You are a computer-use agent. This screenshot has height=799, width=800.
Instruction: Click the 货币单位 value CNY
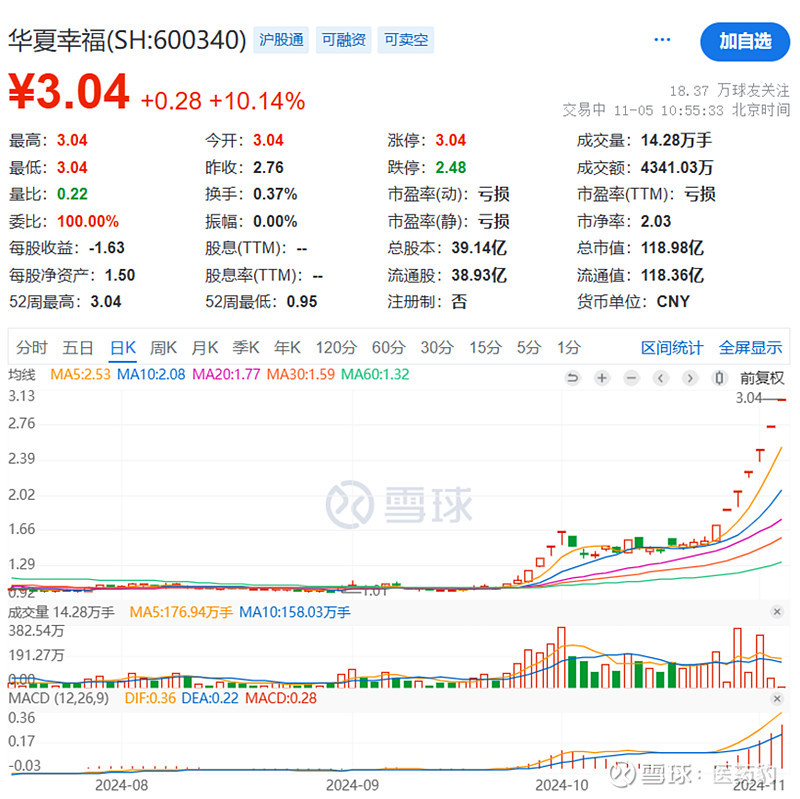[673, 302]
